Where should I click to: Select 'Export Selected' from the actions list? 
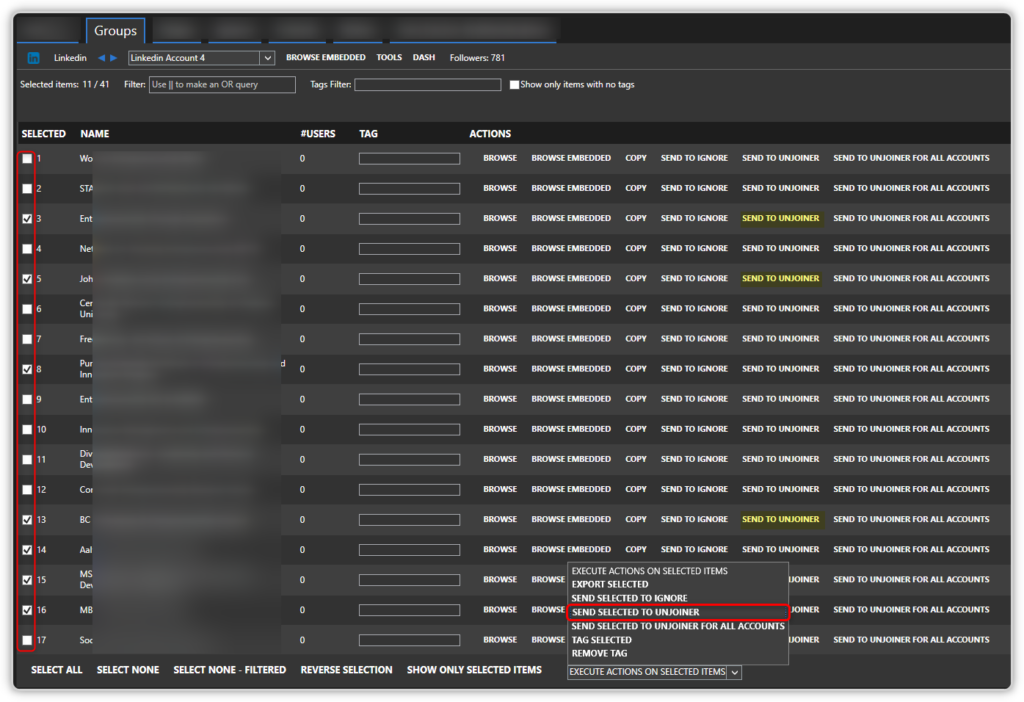610,584
